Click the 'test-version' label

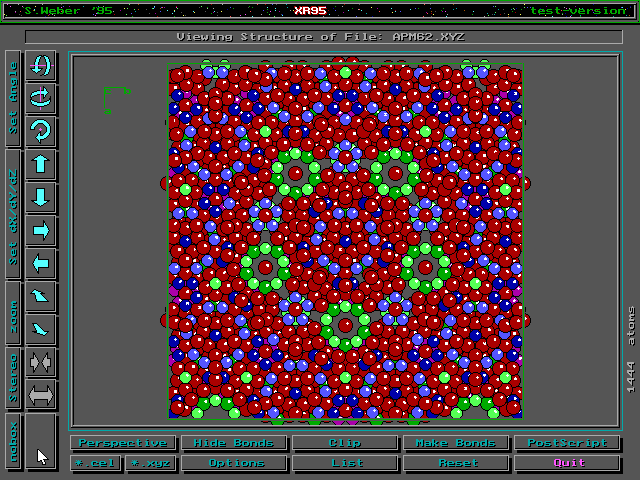click(x=578, y=11)
